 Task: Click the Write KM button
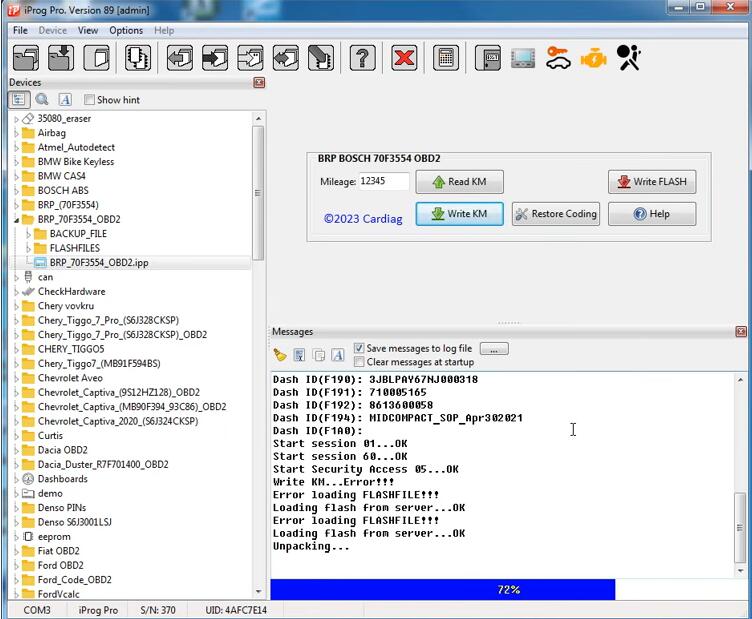tap(459, 214)
